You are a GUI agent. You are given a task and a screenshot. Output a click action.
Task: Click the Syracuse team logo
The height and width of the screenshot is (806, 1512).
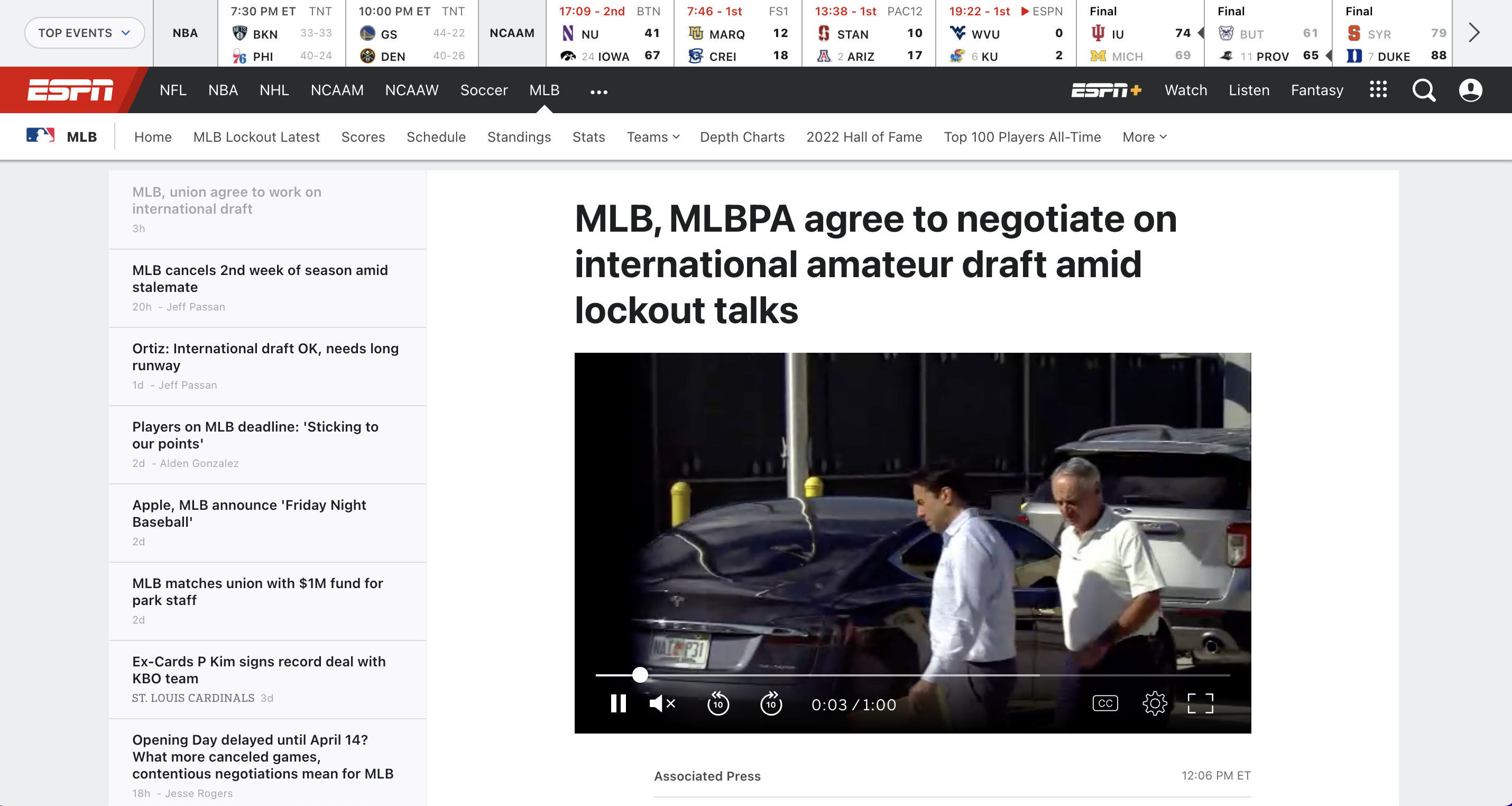[1353, 33]
